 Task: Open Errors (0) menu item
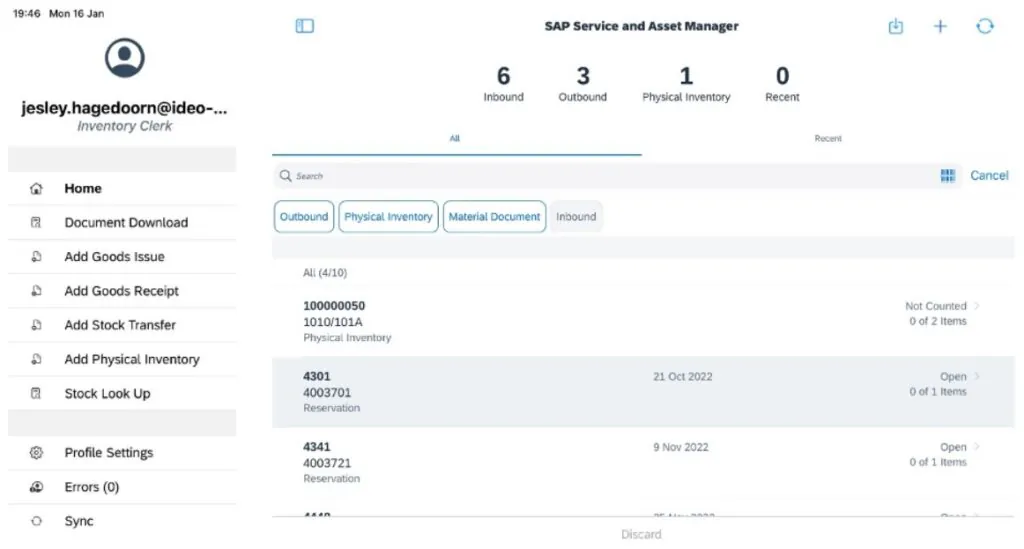[122, 487]
